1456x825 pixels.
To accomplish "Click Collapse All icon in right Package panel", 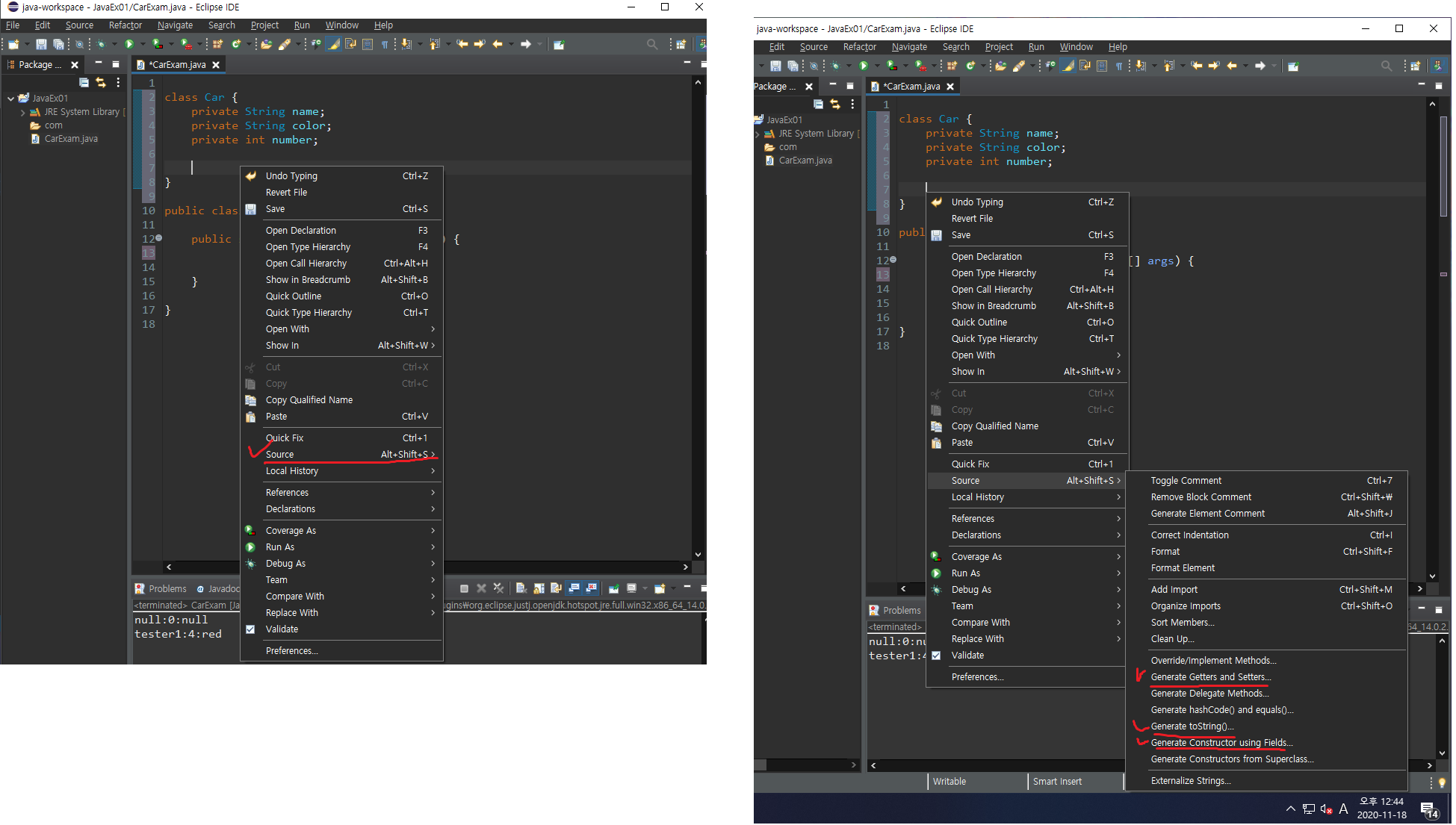I will click(x=818, y=105).
